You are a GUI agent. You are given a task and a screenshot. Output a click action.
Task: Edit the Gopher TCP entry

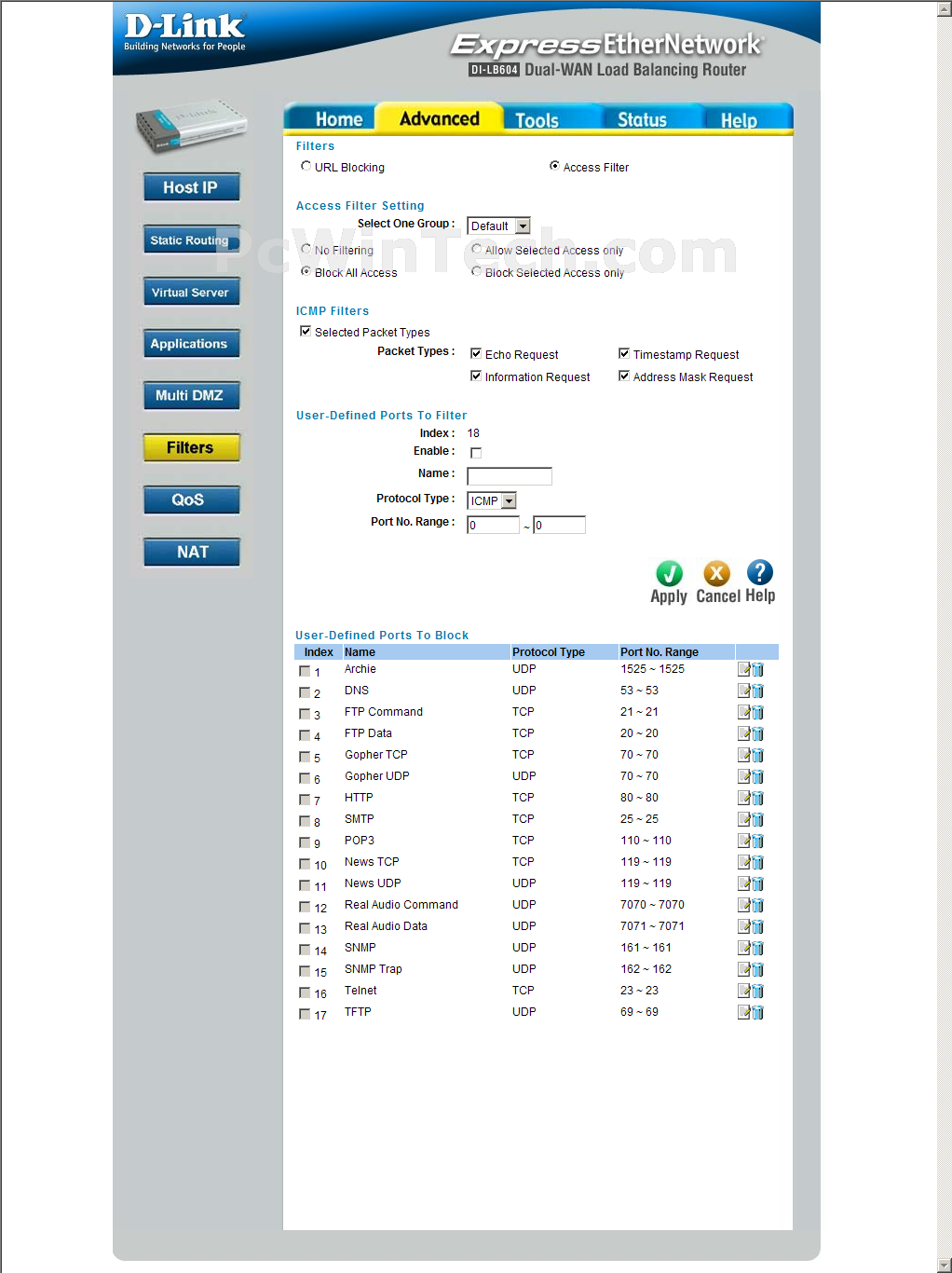[744, 755]
